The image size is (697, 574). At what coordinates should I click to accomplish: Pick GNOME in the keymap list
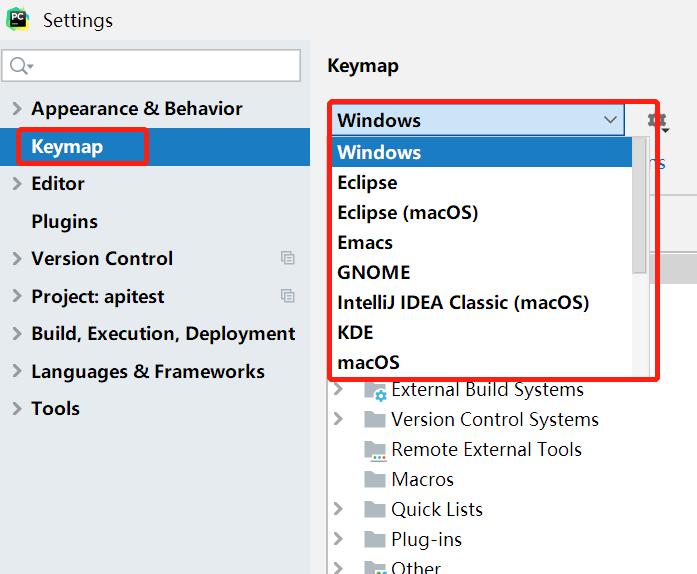point(374,273)
